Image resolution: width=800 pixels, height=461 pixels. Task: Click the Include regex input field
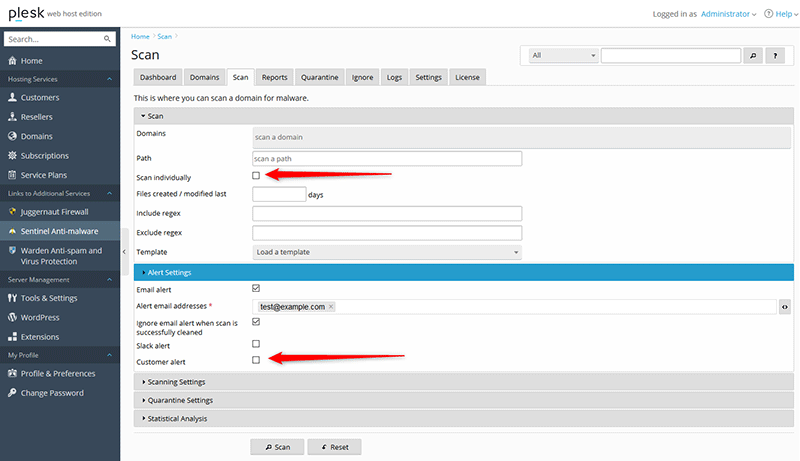(387, 213)
